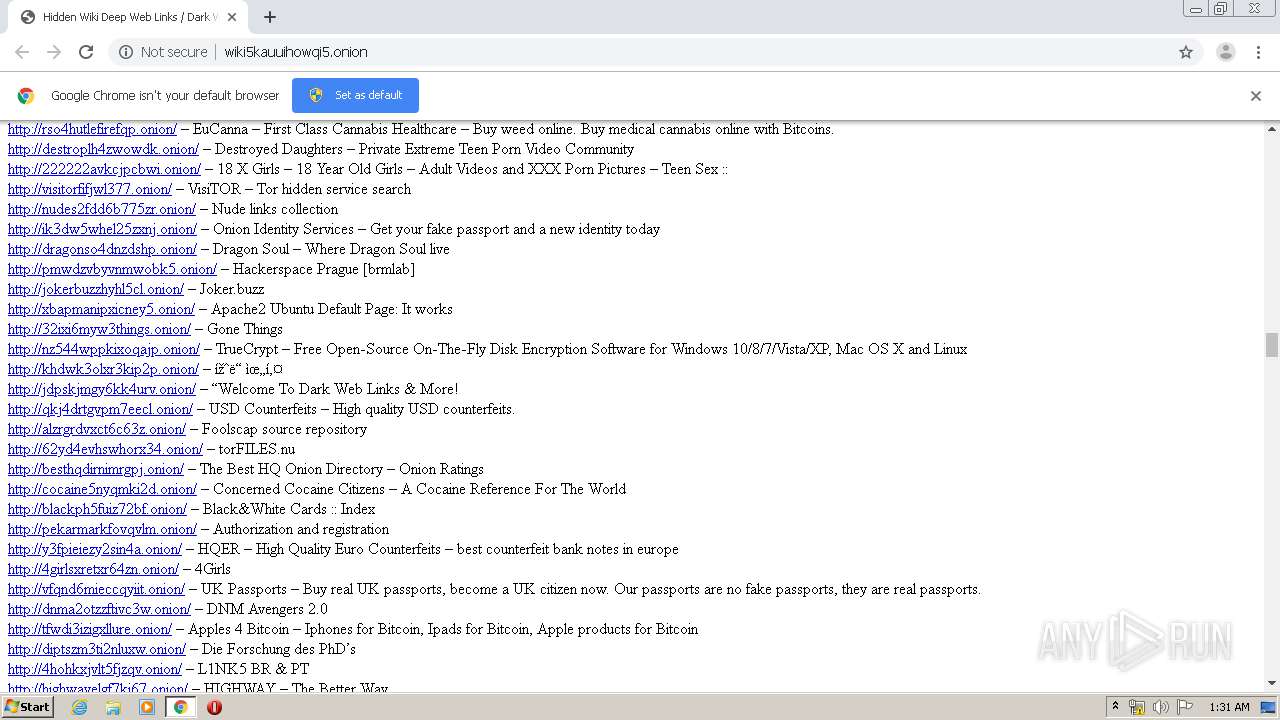Open the visitorfifjwl377.onion link
The image size is (1280, 720).
pyautogui.click(x=90, y=189)
